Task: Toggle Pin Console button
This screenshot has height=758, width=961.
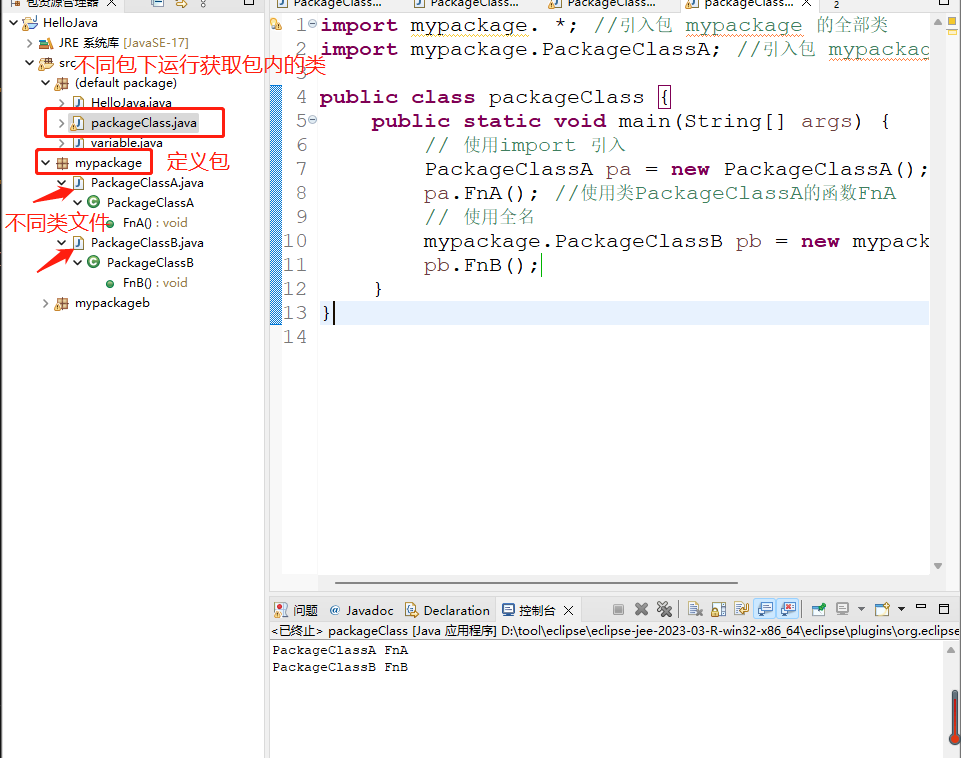Action: click(x=819, y=609)
